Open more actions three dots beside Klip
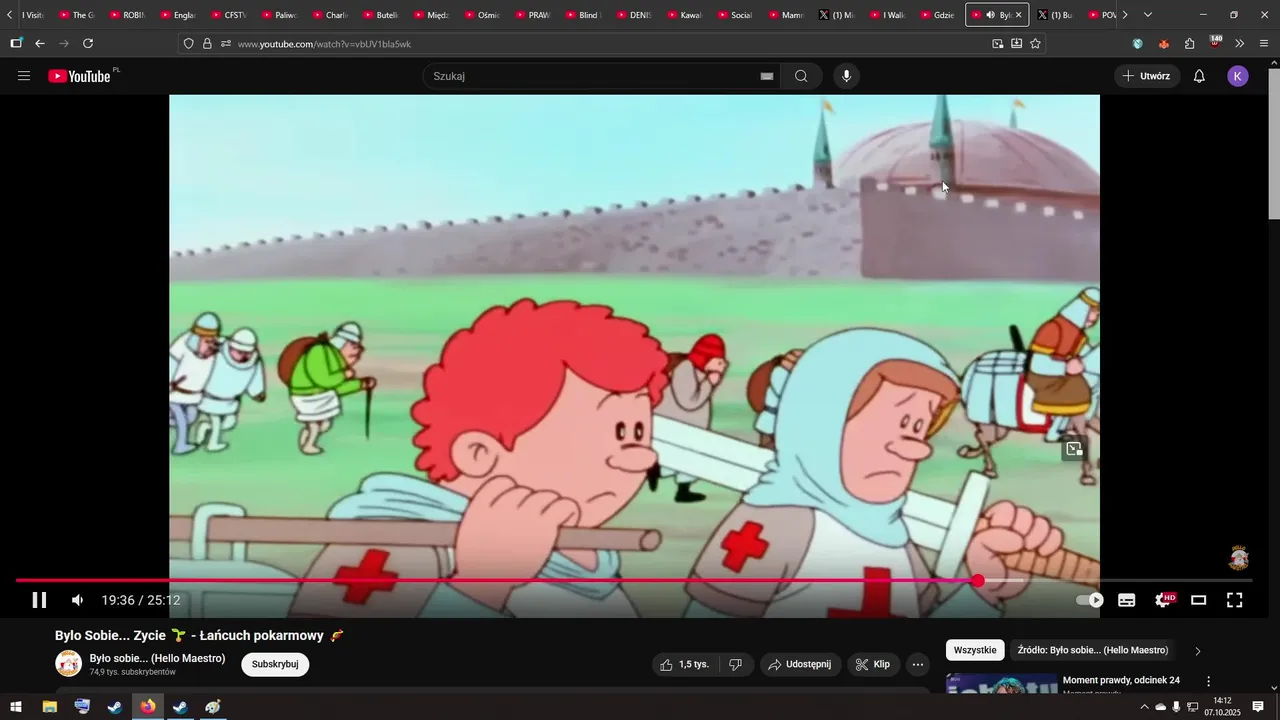 pos(918,664)
